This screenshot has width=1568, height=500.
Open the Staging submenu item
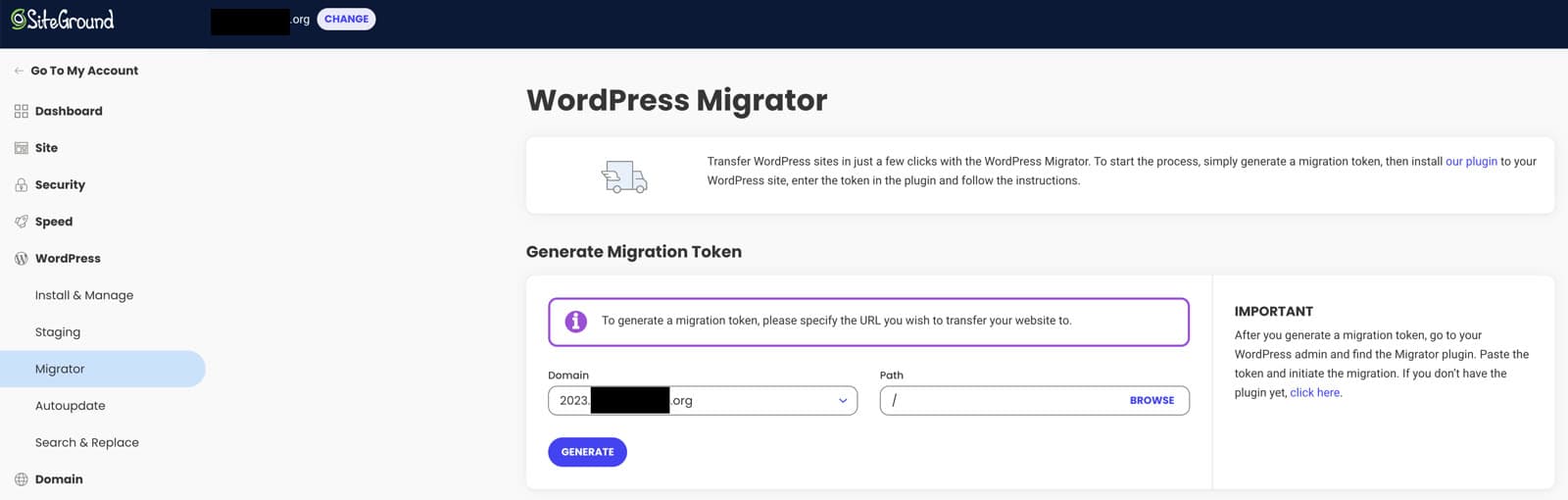[58, 332]
